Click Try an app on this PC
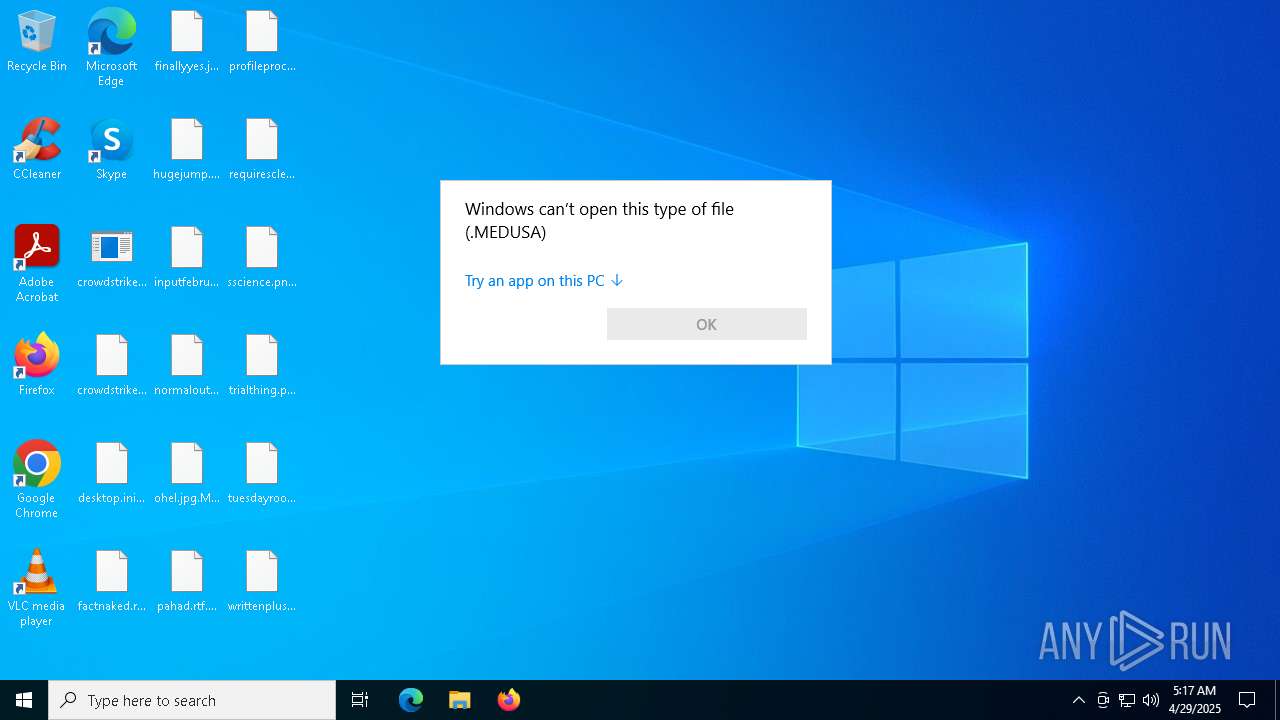Viewport: 1280px width, 720px height. pos(544,281)
